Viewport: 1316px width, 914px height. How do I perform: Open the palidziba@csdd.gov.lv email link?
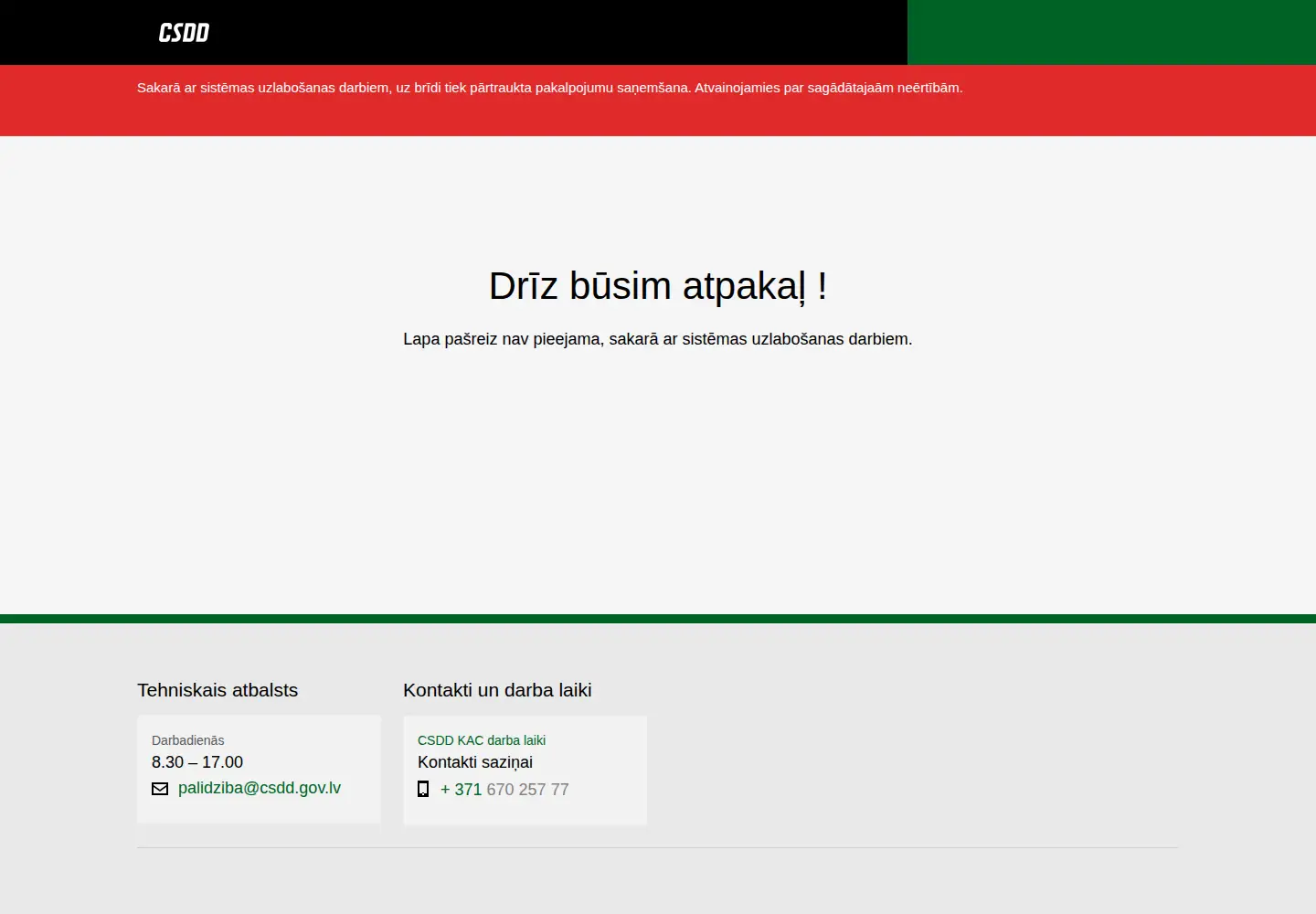[x=260, y=788]
